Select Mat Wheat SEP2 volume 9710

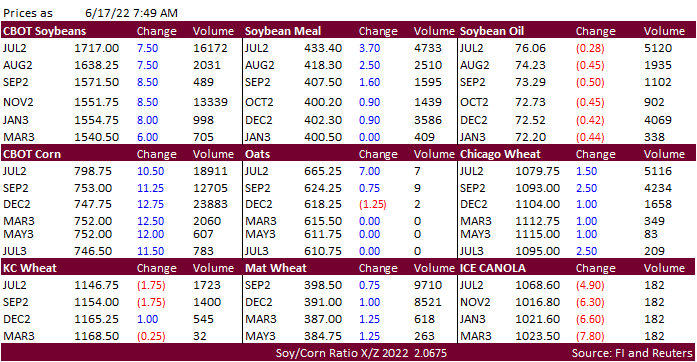pos(428,285)
